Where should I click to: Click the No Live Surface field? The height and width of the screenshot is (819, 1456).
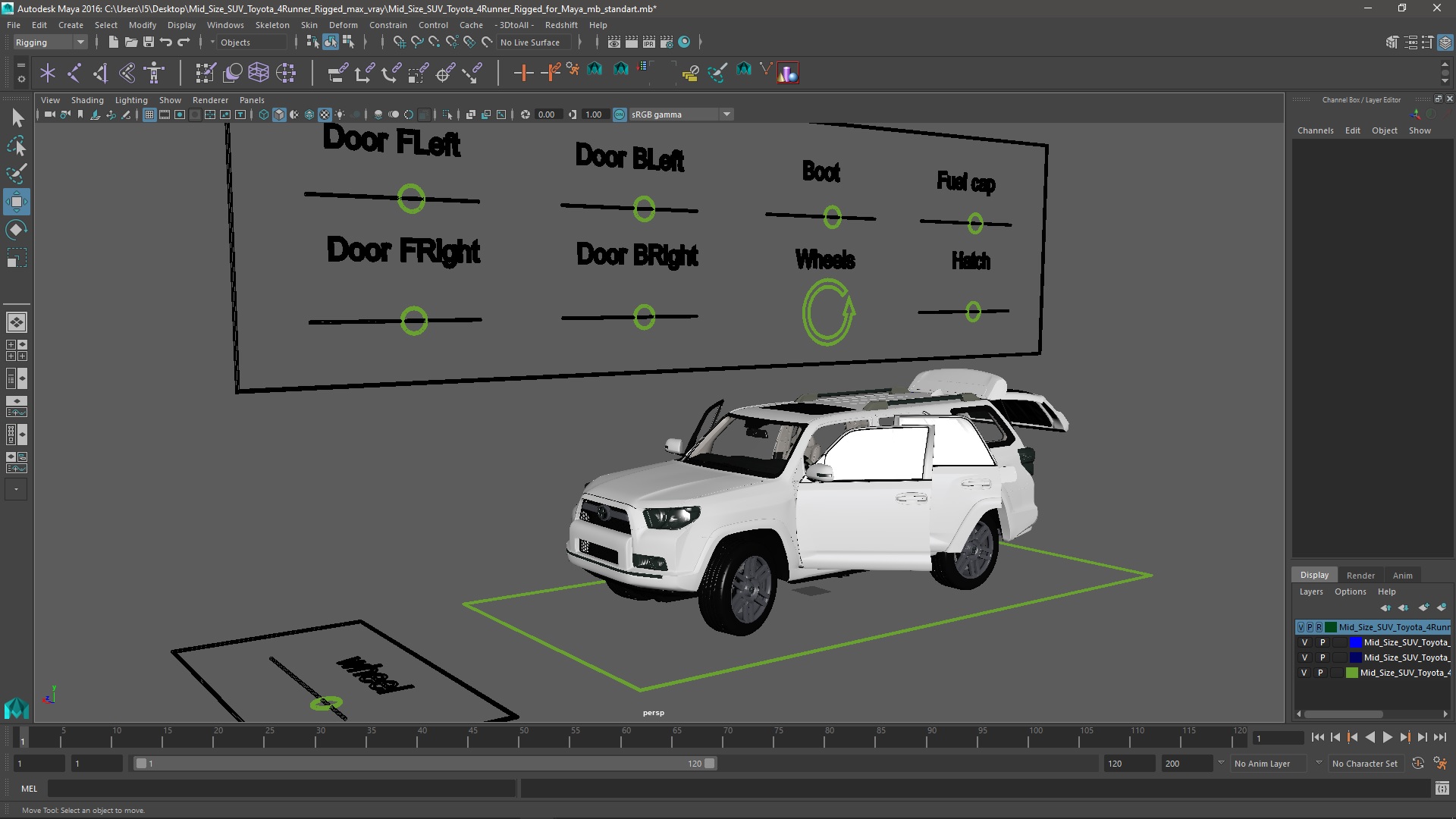click(533, 42)
